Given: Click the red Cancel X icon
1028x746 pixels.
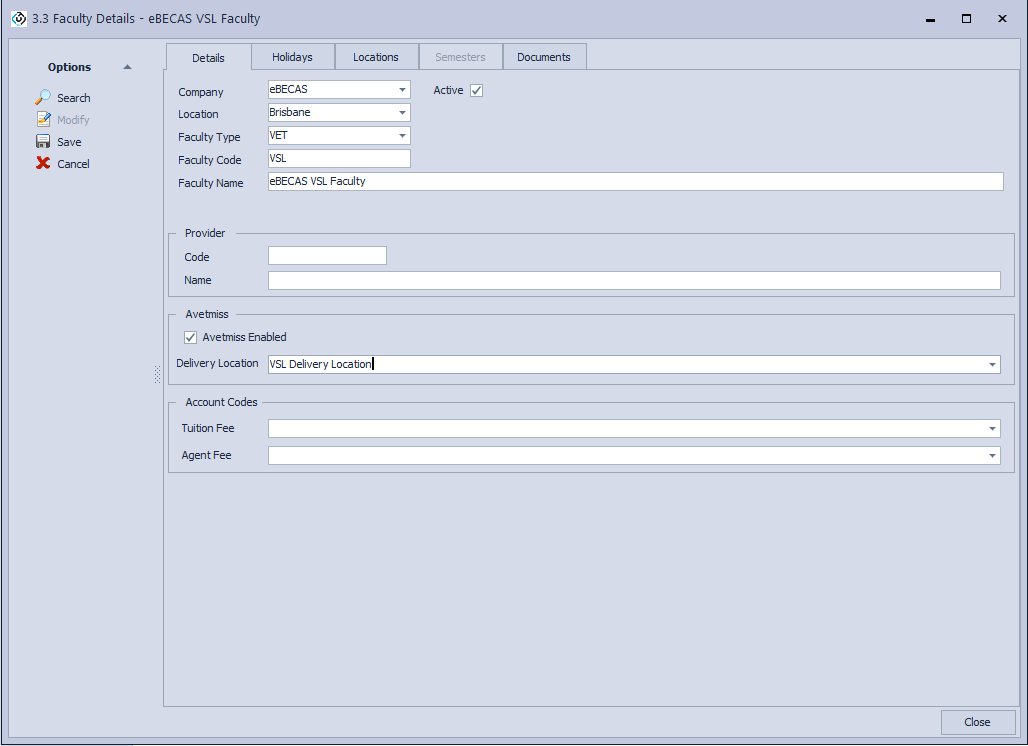Looking at the screenshot, I should click(43, 164).
